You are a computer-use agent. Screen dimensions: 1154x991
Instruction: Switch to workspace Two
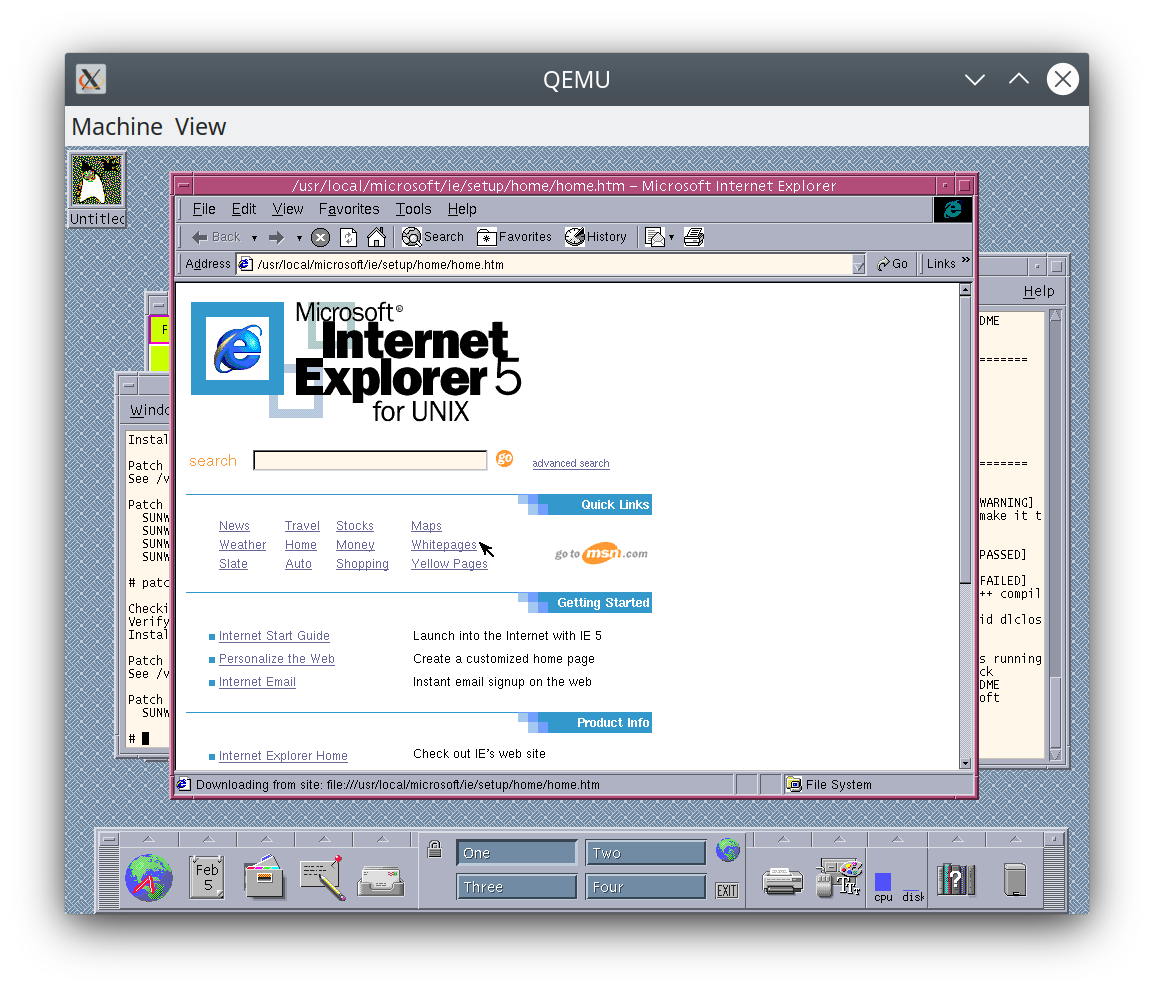[x=645, y=853]
